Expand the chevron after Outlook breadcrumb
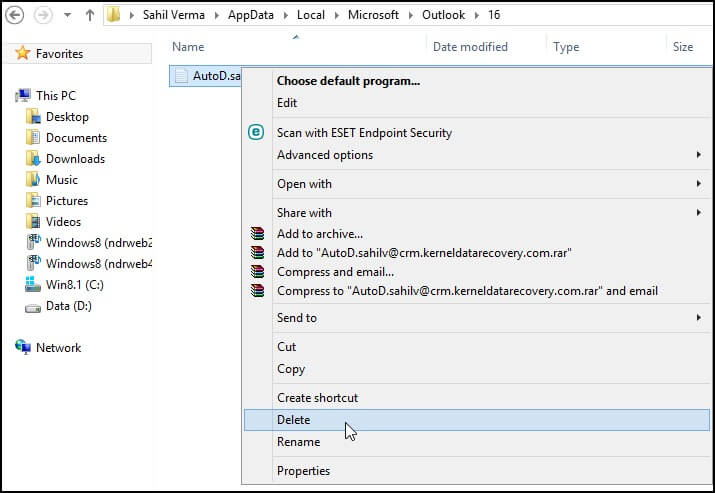 (x=477, y=16)
